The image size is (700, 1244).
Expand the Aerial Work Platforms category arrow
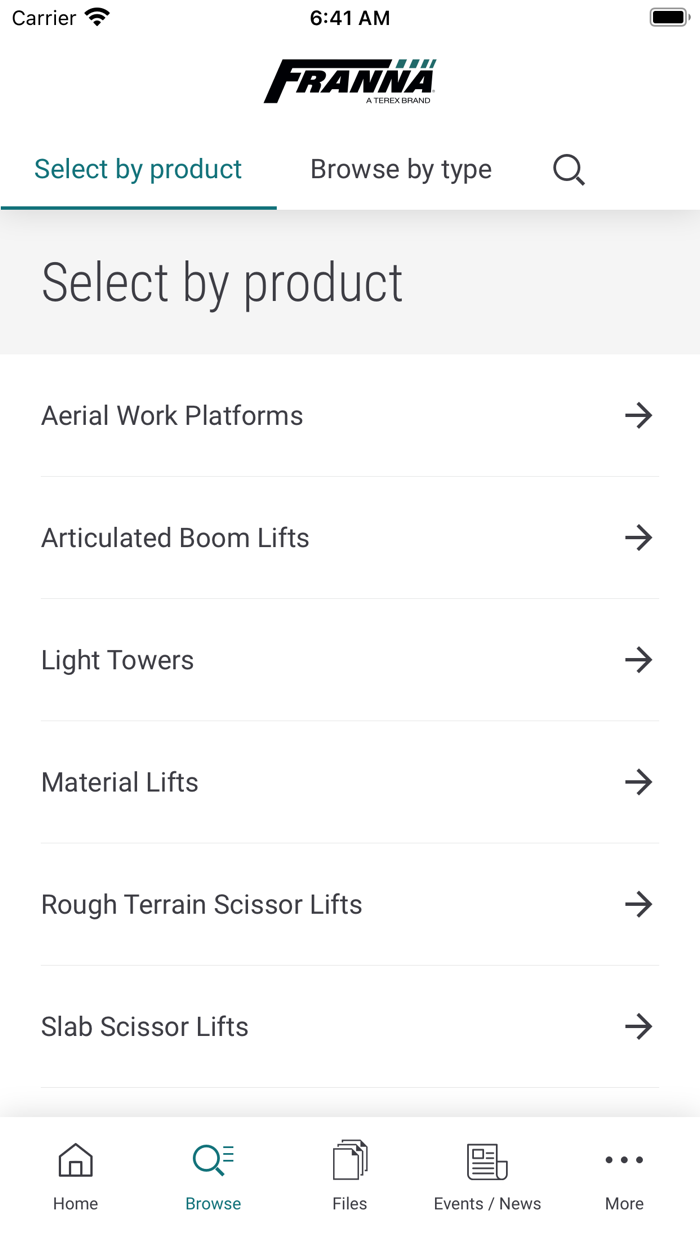639,416
